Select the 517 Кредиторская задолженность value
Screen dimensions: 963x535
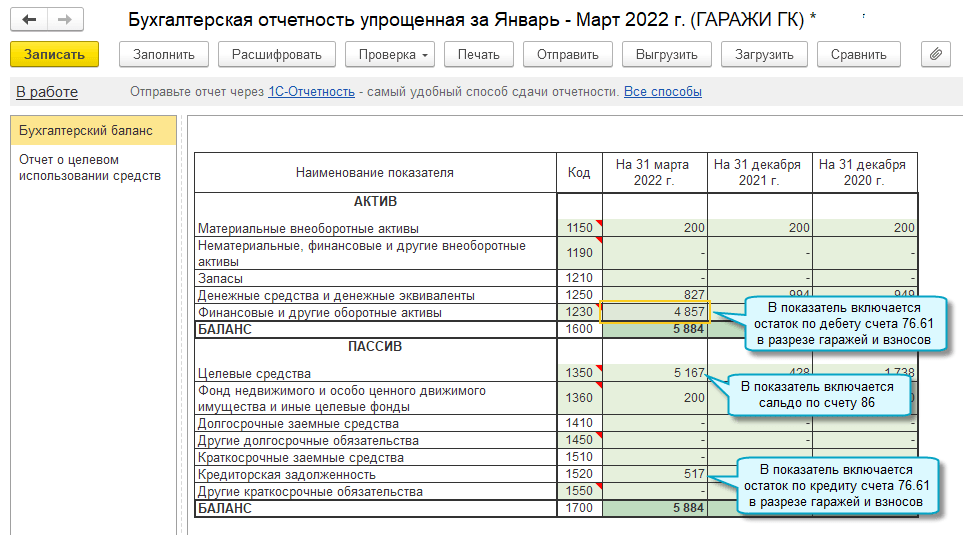coord(655,474)
